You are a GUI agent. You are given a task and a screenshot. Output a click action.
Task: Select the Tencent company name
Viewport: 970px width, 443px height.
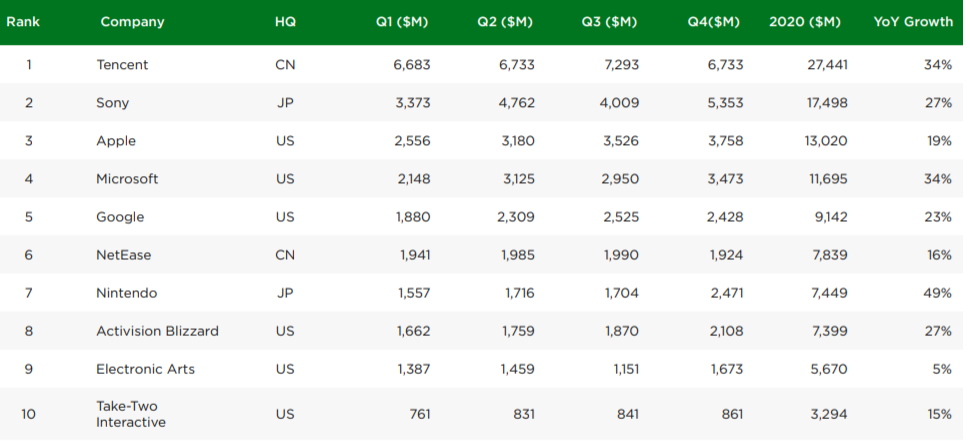click(122, 64)
